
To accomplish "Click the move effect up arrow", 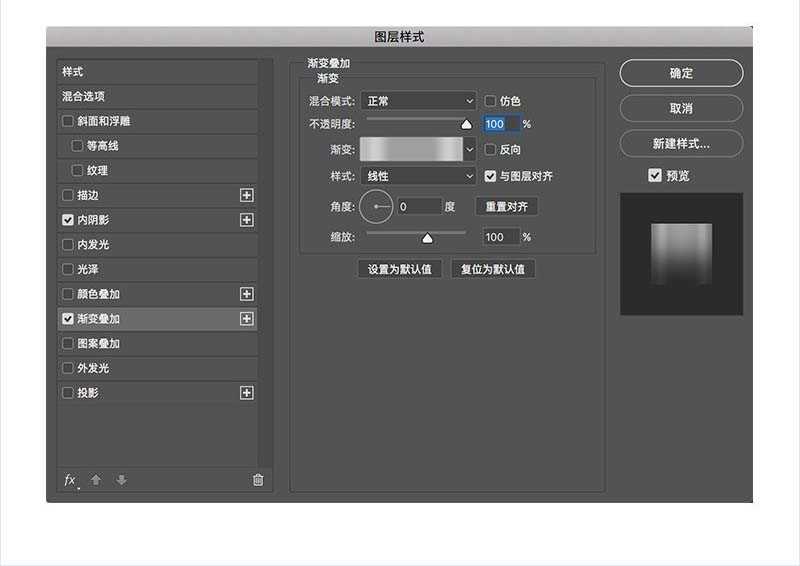I will pos(96,480).
